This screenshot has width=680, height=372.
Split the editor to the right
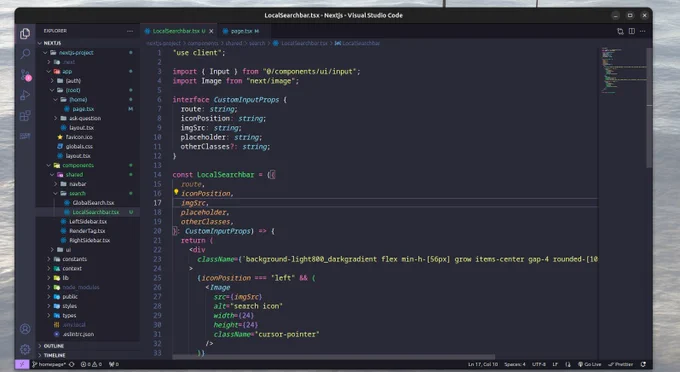point(631,31)
